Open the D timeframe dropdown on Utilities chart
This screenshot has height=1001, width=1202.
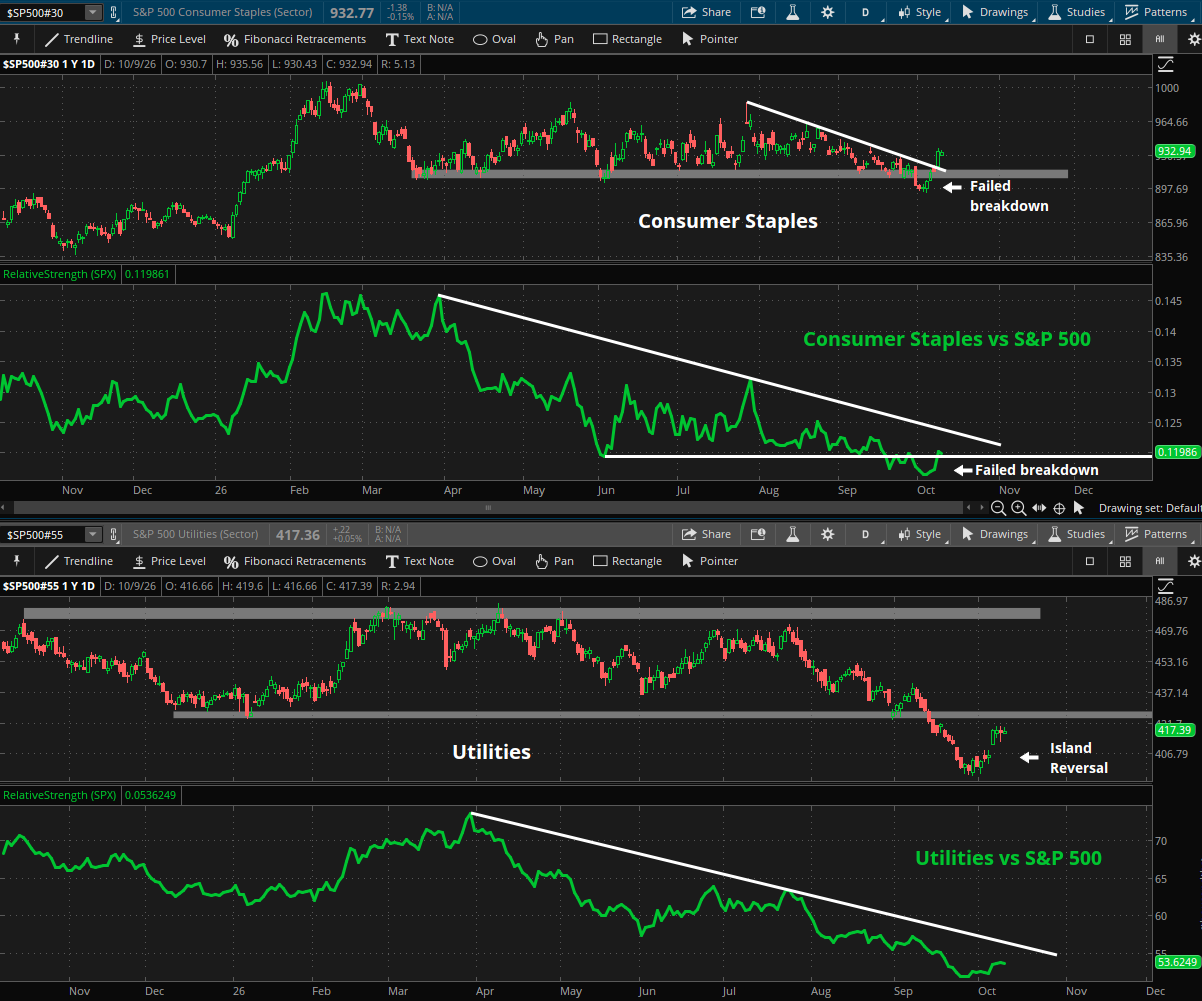(865, 534)
